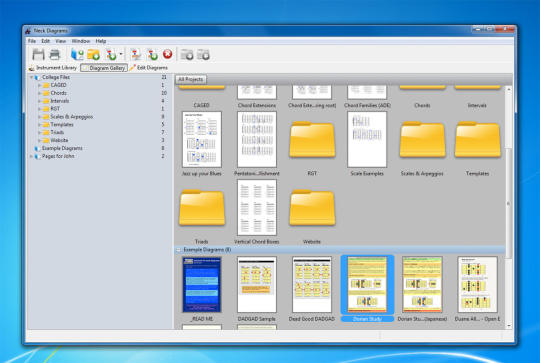Click the RST folder icon in gallery
Viewport: 540px width, 363px height.
(312, 140)
